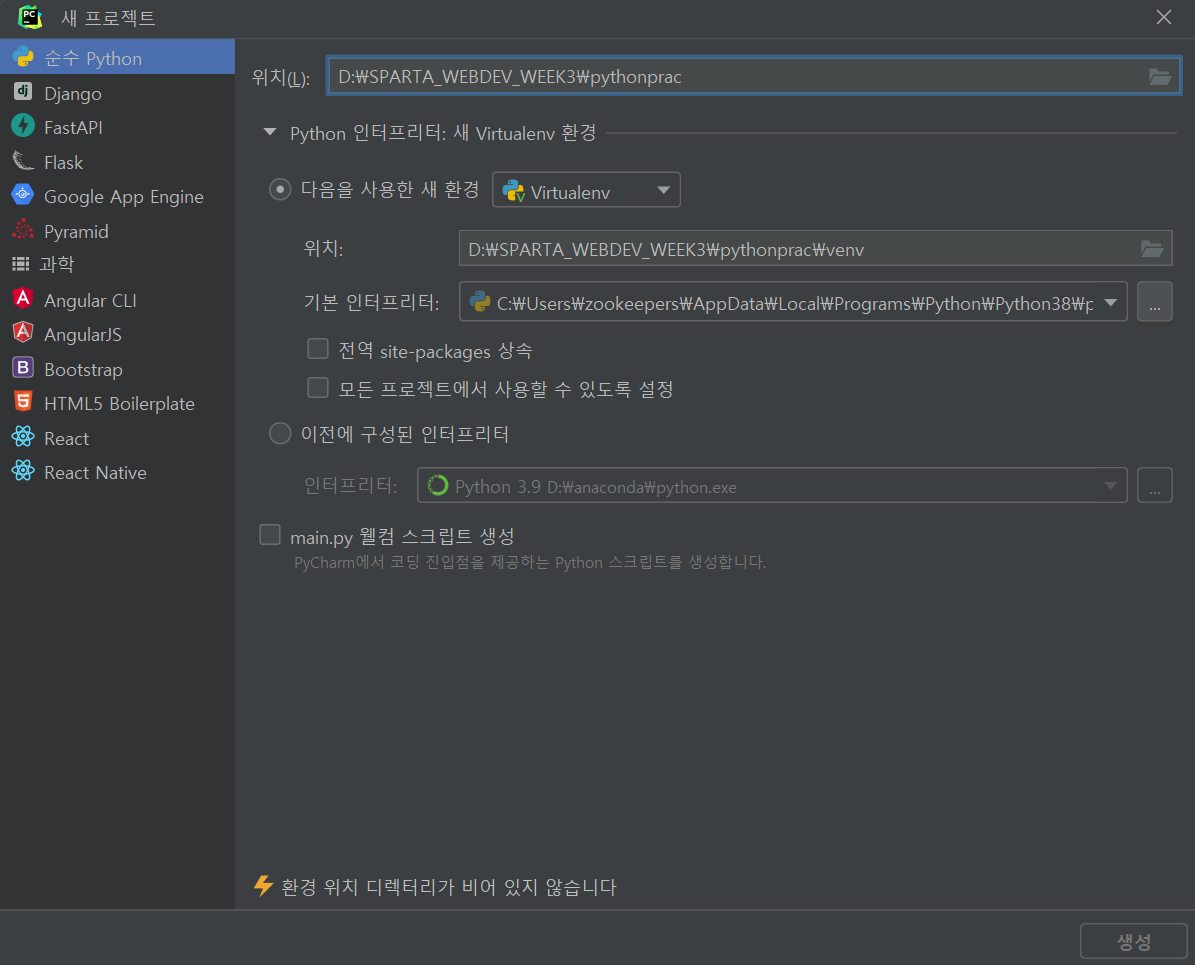Screen dimensions: 1195x965
Task: Click 'Python 인터프리터: 새 Virtualenv 환경' heading
Action: tap(443, 133)
